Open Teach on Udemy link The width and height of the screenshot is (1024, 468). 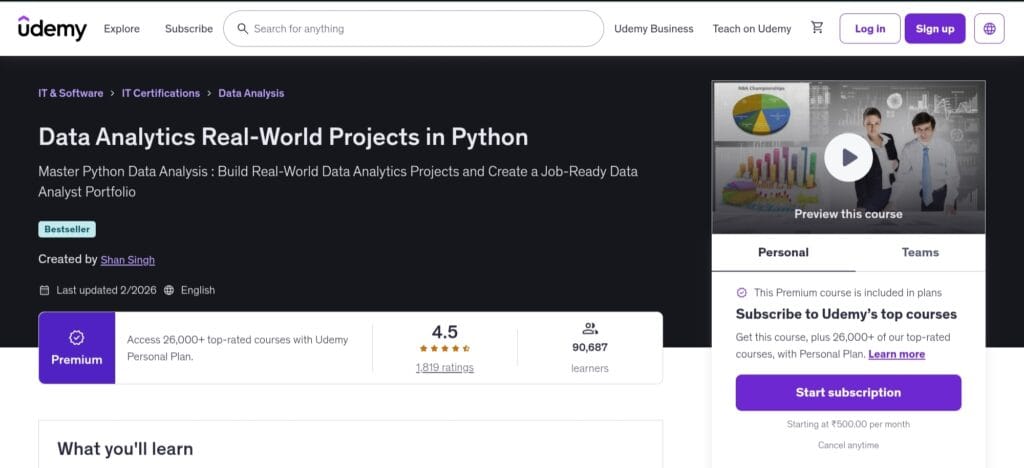[752, 29]
